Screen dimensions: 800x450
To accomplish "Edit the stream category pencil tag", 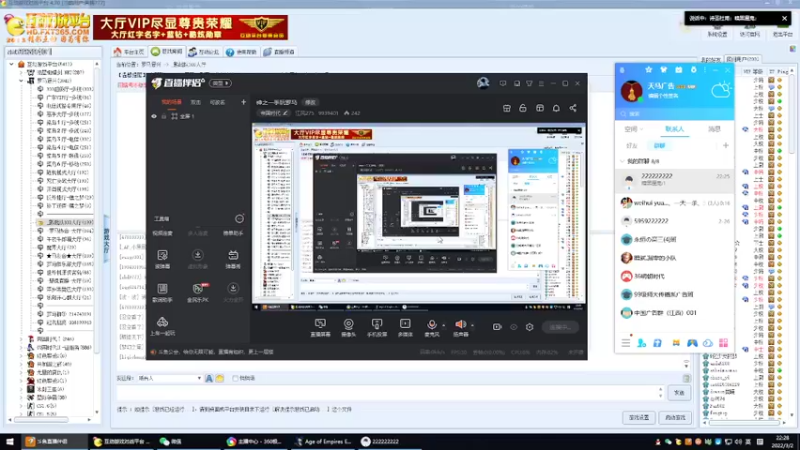I will (x=274, y=113).
